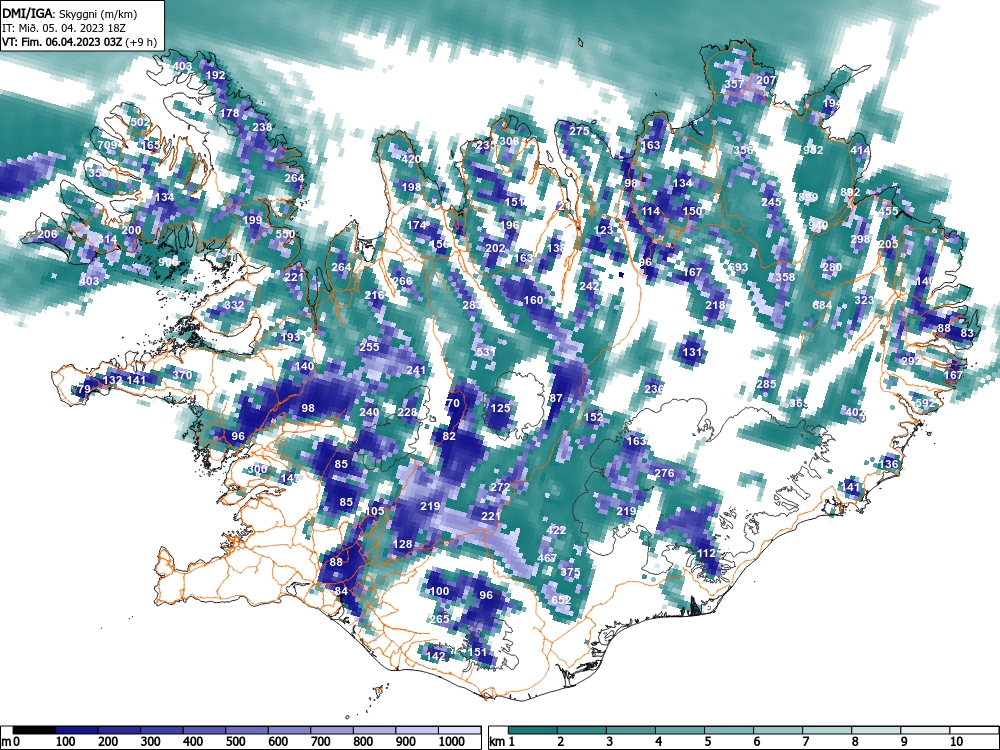1000x750 pixels.
Task: Click the map value 314
Action: point(107,240)
